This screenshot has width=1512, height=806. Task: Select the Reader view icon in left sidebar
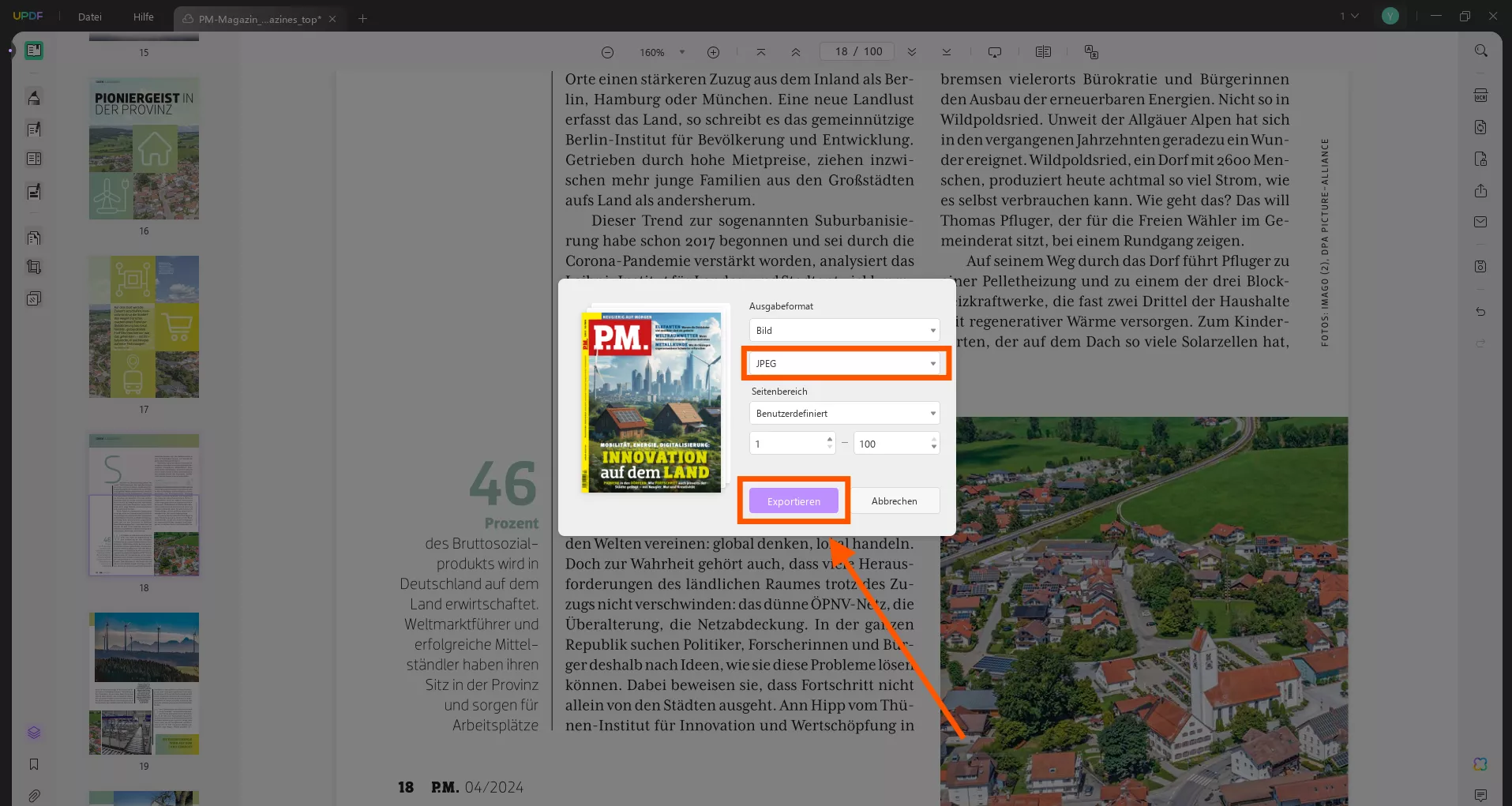point(34,51)
